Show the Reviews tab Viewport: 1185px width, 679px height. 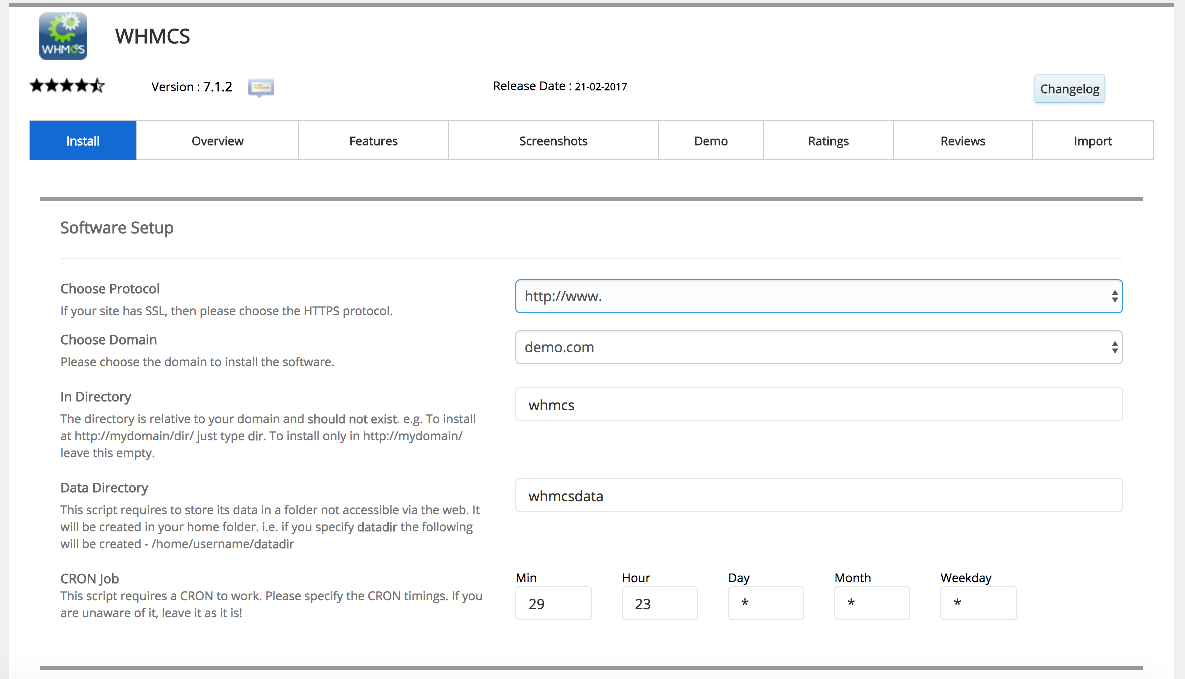click(963, 141)
